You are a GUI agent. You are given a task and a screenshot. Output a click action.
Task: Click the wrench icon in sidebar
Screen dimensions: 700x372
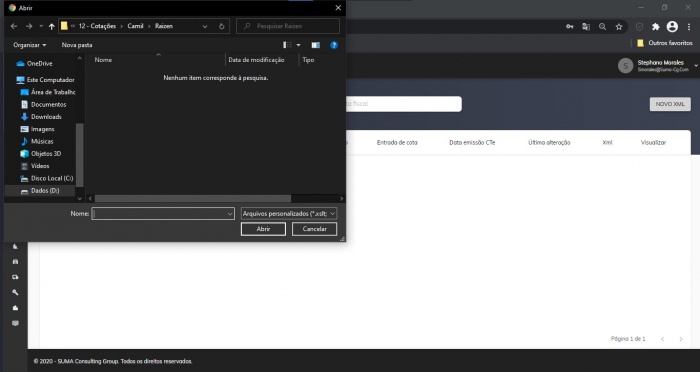(15, 292)
